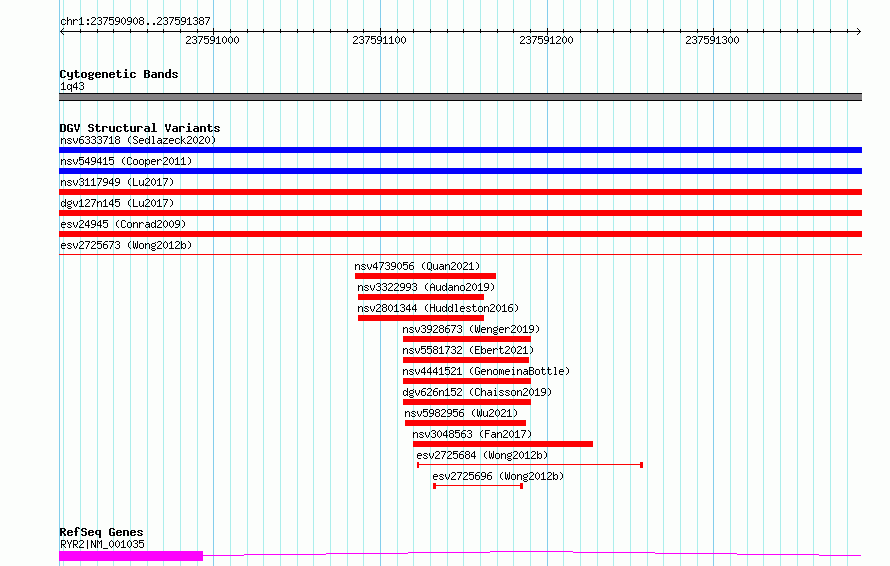Open nsv5581732 (Ebert2021) label
890x566 pixels.
468,350
